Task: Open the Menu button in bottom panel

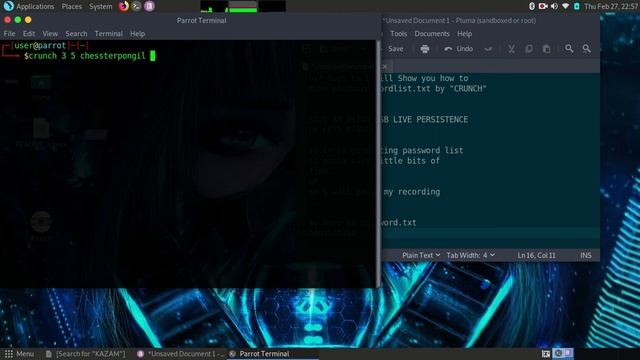Action: click(x=19, y=354)
